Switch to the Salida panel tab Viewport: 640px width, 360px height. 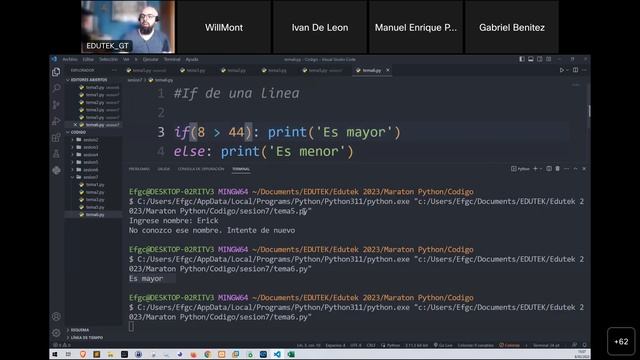coord(164,169)
